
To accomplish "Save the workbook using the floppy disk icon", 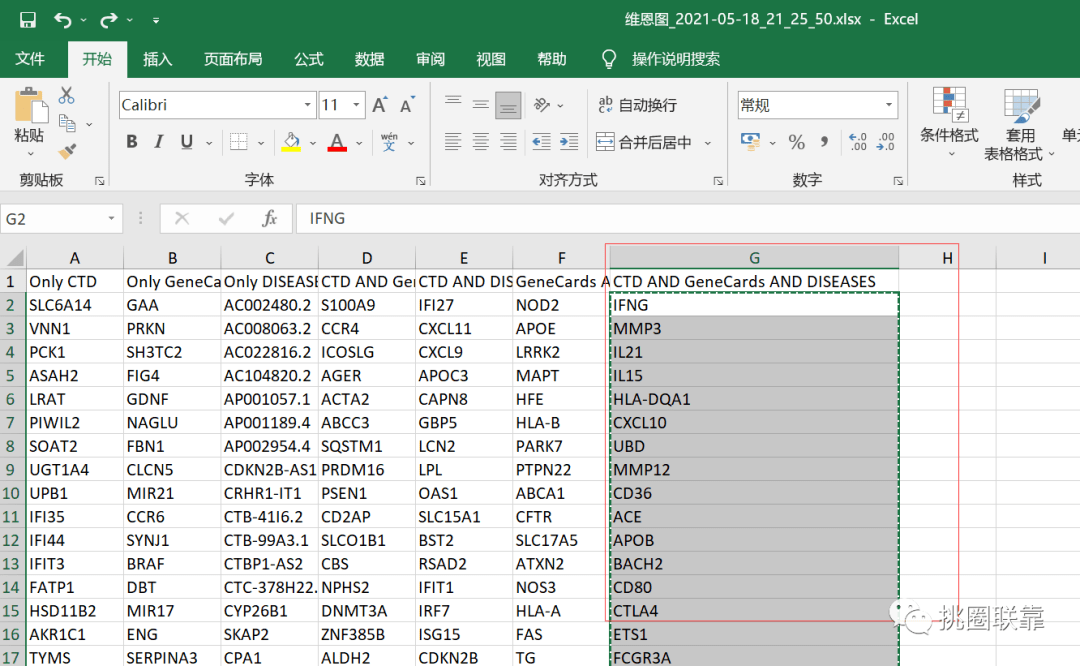I will click(27, 19).
